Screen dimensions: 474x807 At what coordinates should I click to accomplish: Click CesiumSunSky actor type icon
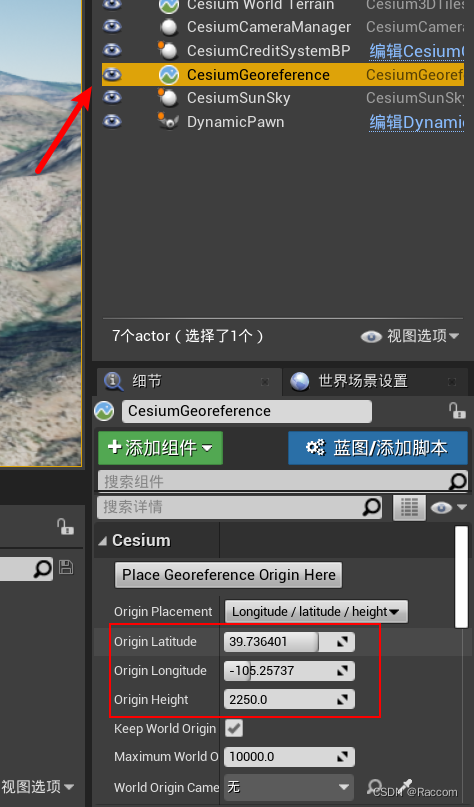point(168,98)
